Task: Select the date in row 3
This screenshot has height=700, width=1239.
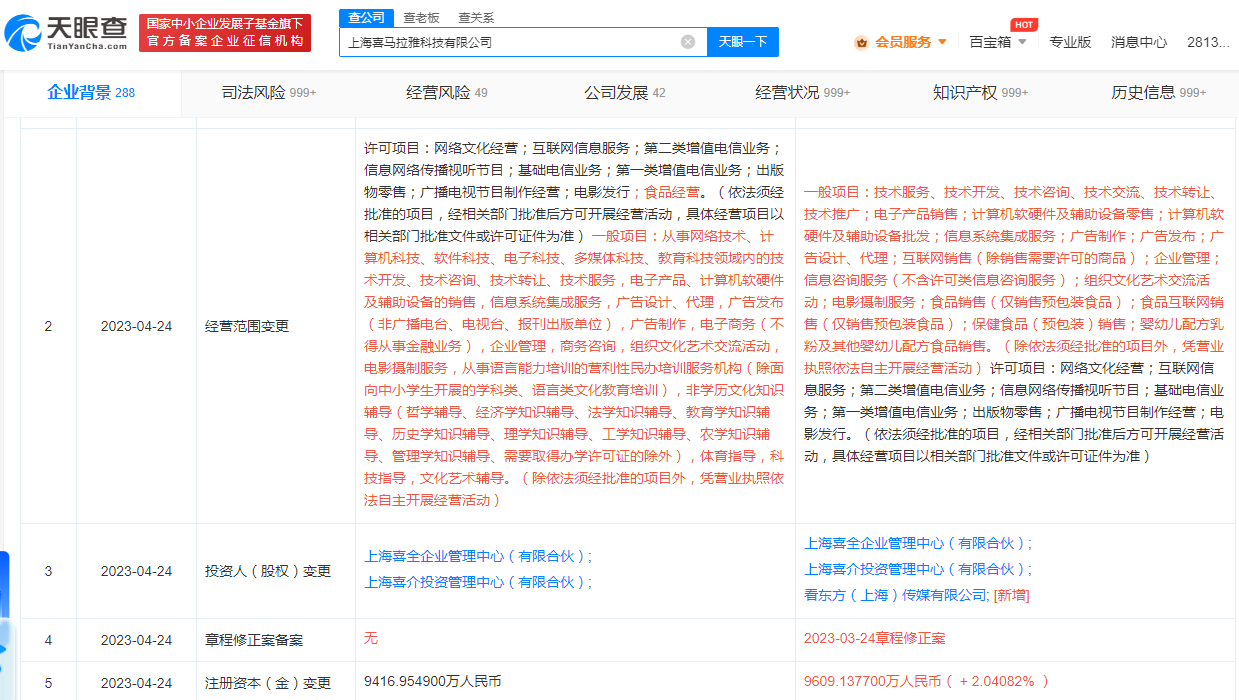Action: pyautogui.click(x=136, y=571)
